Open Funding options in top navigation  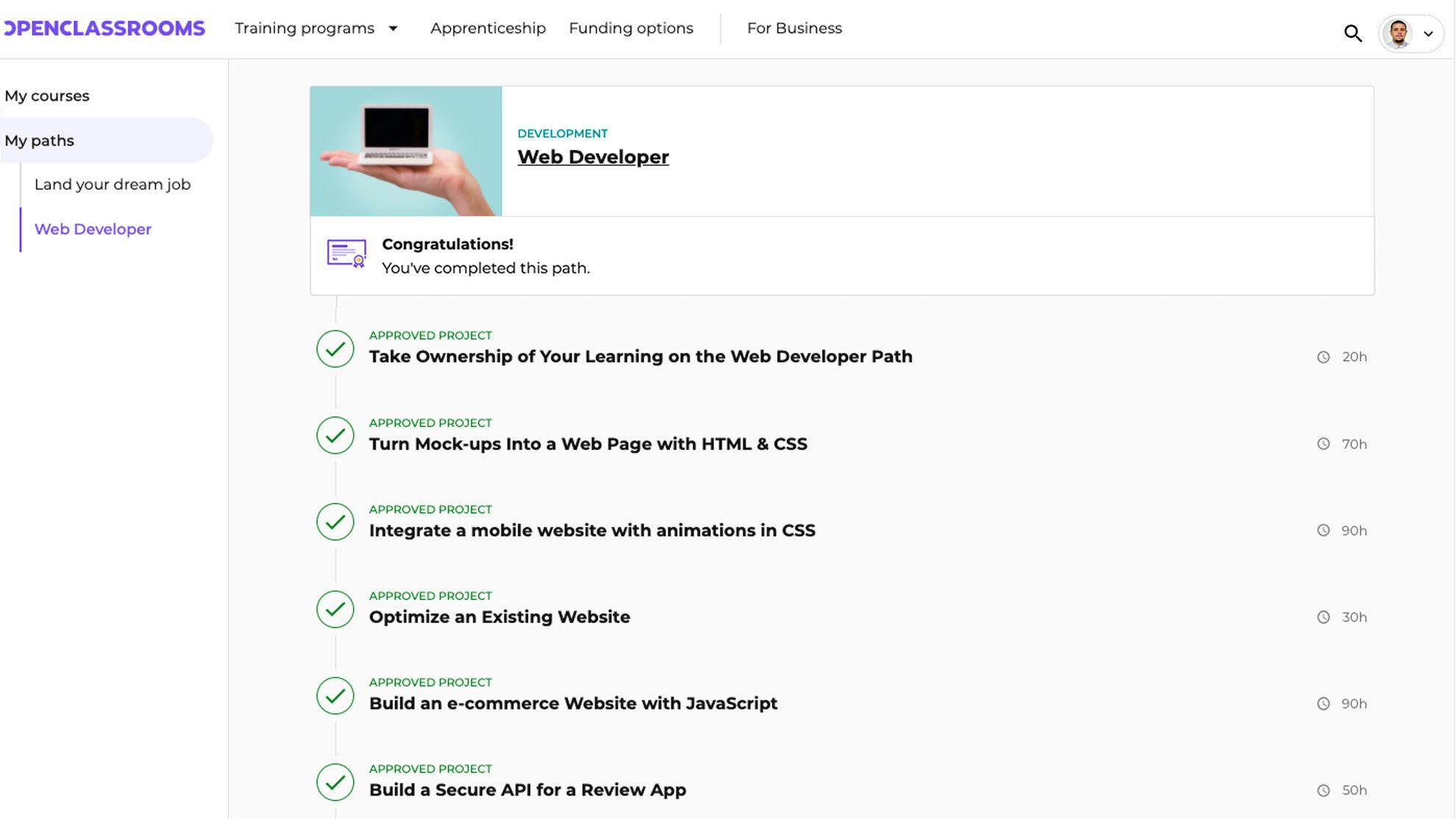630,28
